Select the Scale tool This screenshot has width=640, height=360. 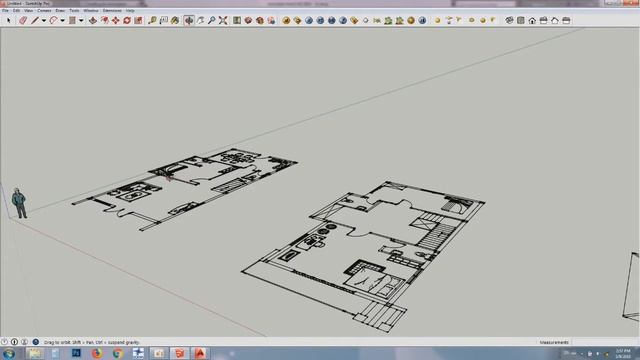tap(138, 20)
